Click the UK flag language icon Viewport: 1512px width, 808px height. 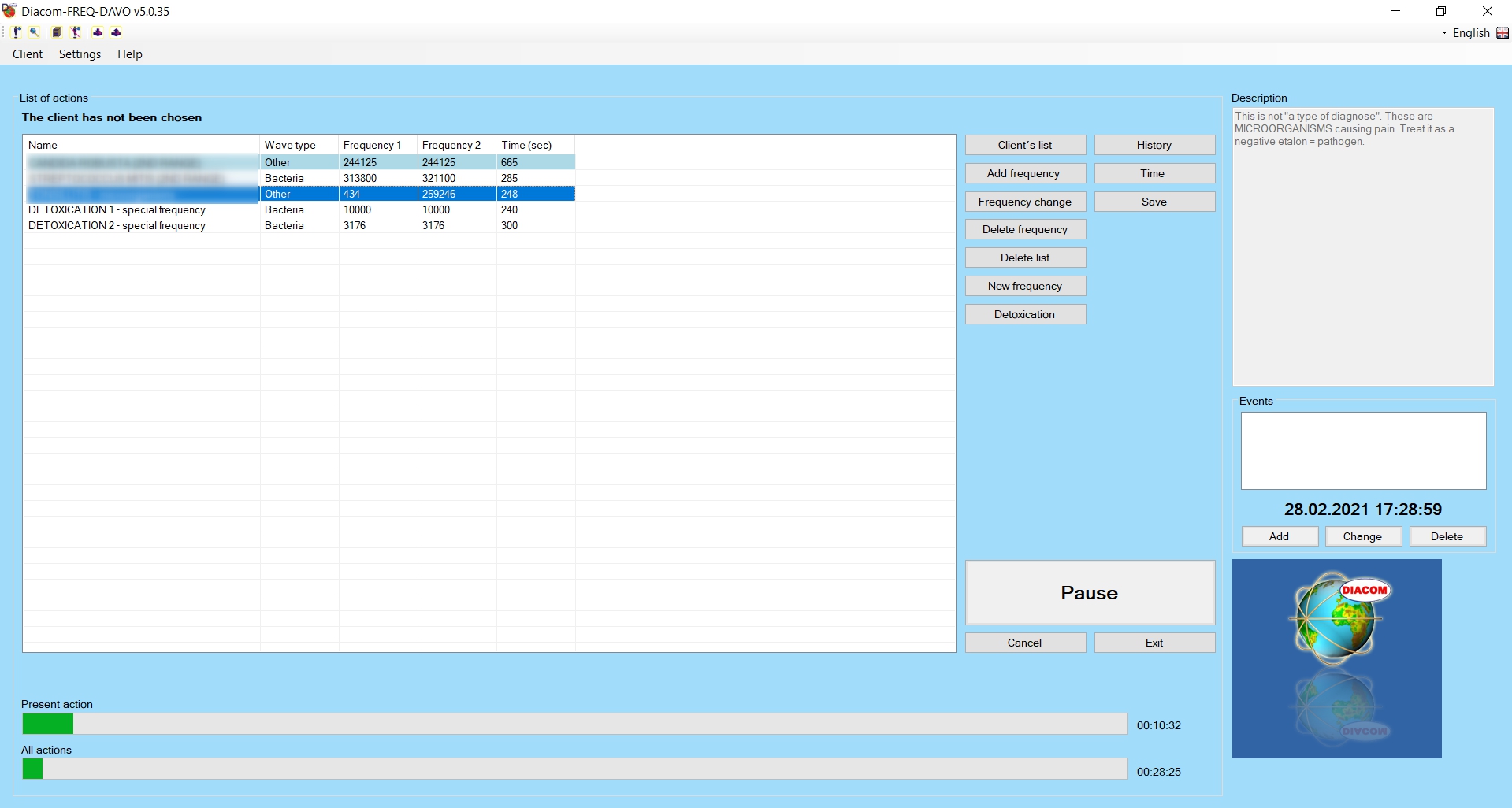point(1503,33)
